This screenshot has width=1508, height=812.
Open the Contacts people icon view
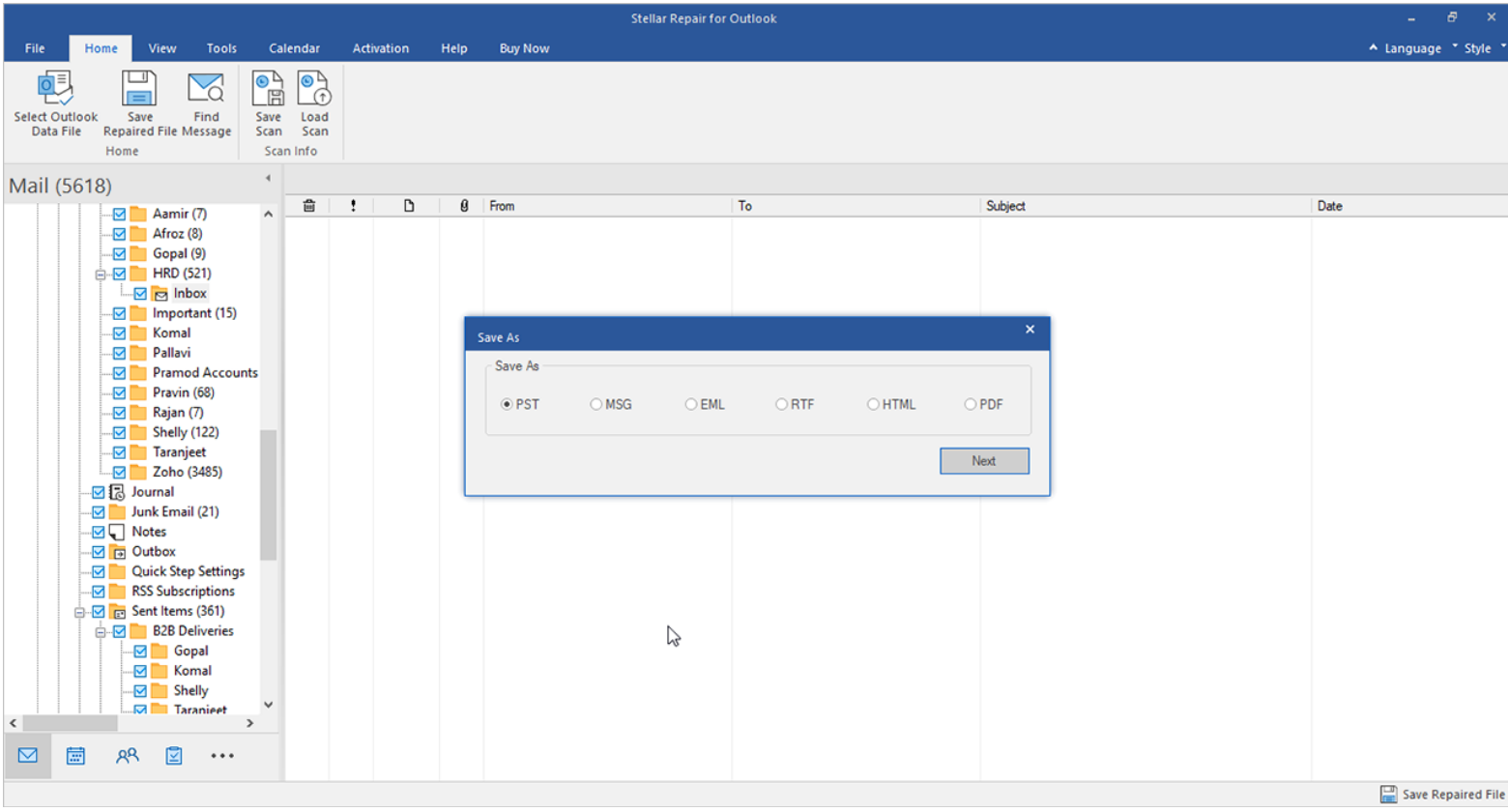pyautogui.click(x=127, y=756)
